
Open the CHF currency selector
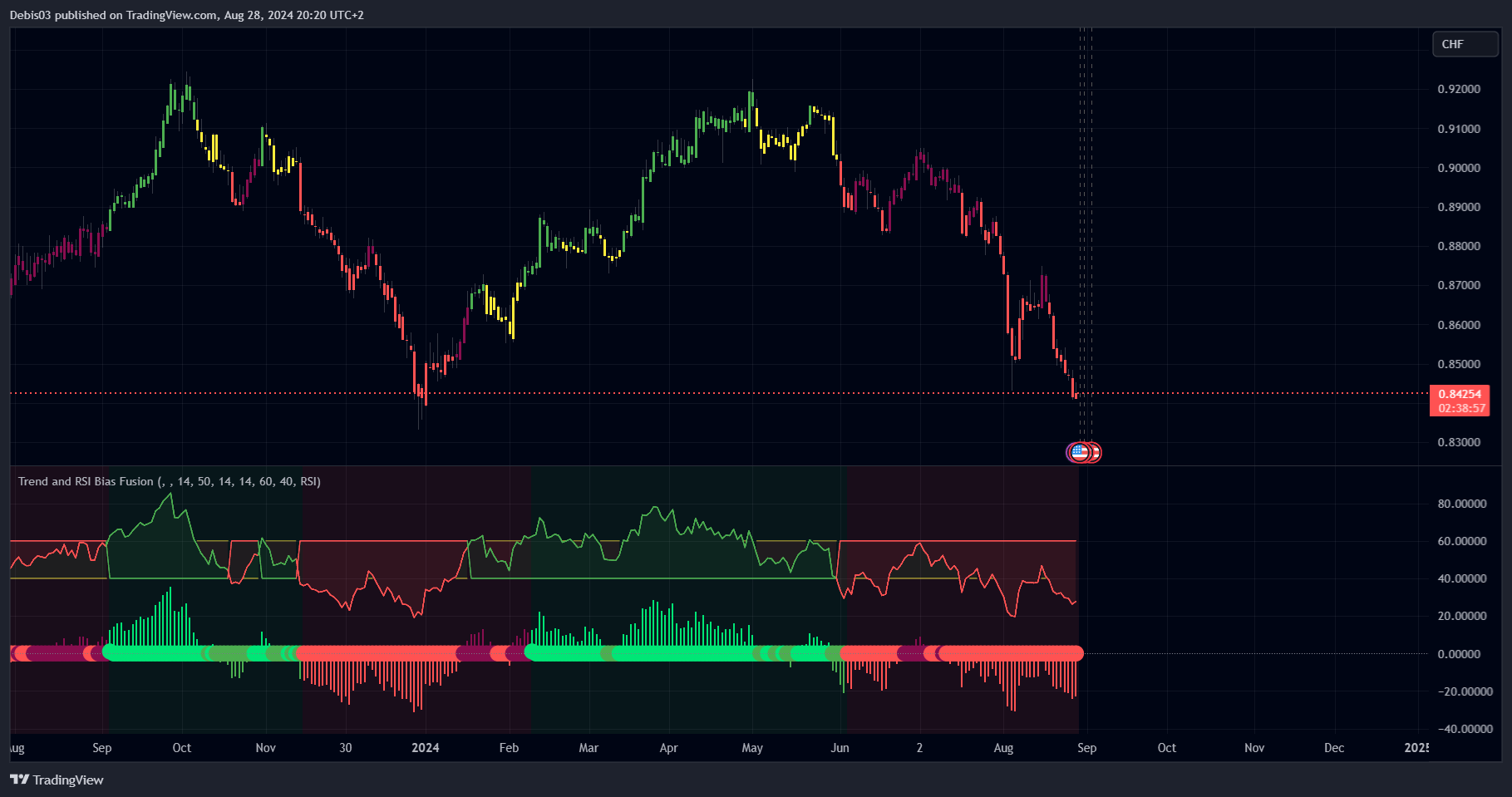[1465, 44]
